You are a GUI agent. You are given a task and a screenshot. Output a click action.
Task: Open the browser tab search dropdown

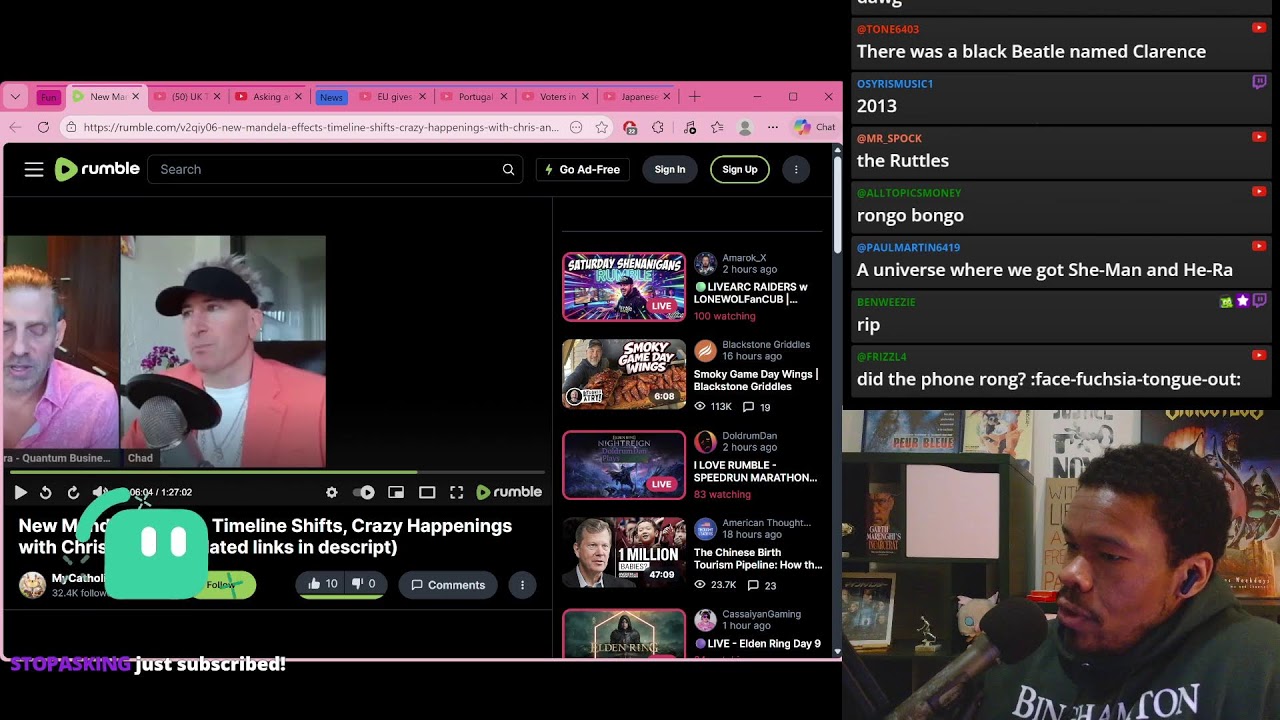pyautogui.click(x=15, y=97)
